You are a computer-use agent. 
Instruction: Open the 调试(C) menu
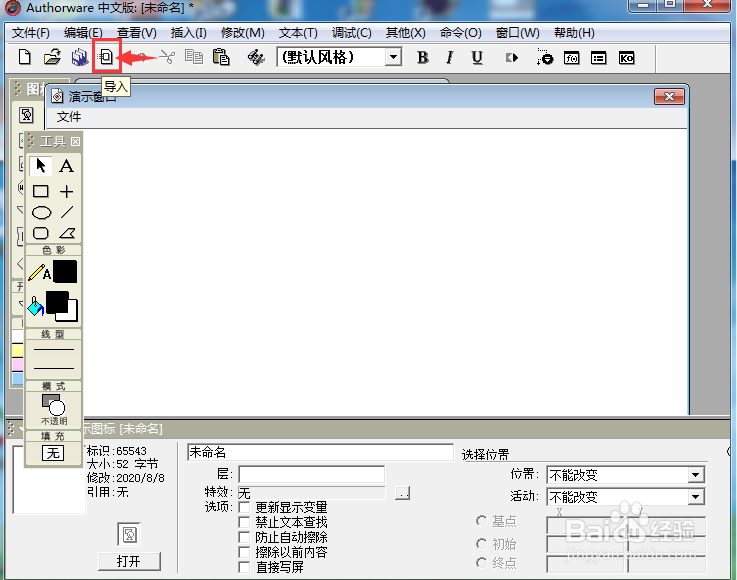click(352, 33)
